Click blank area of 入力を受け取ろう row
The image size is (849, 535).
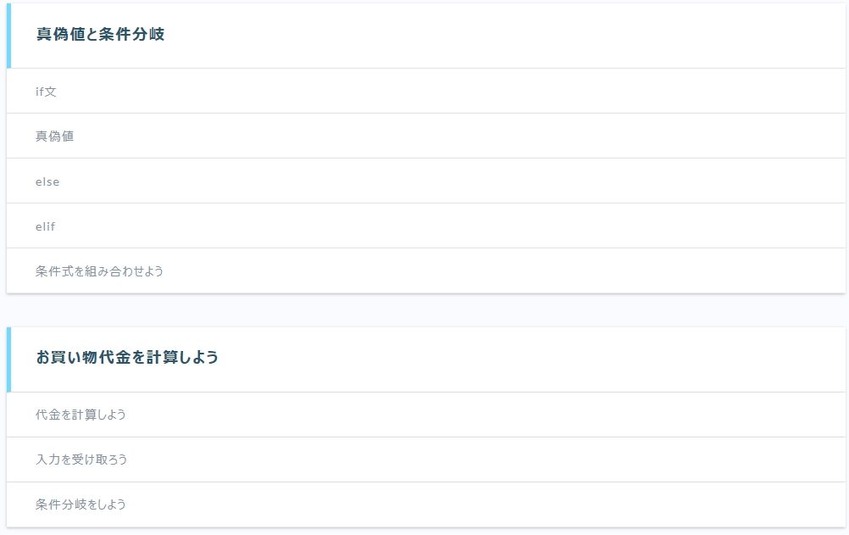(487, 460)
